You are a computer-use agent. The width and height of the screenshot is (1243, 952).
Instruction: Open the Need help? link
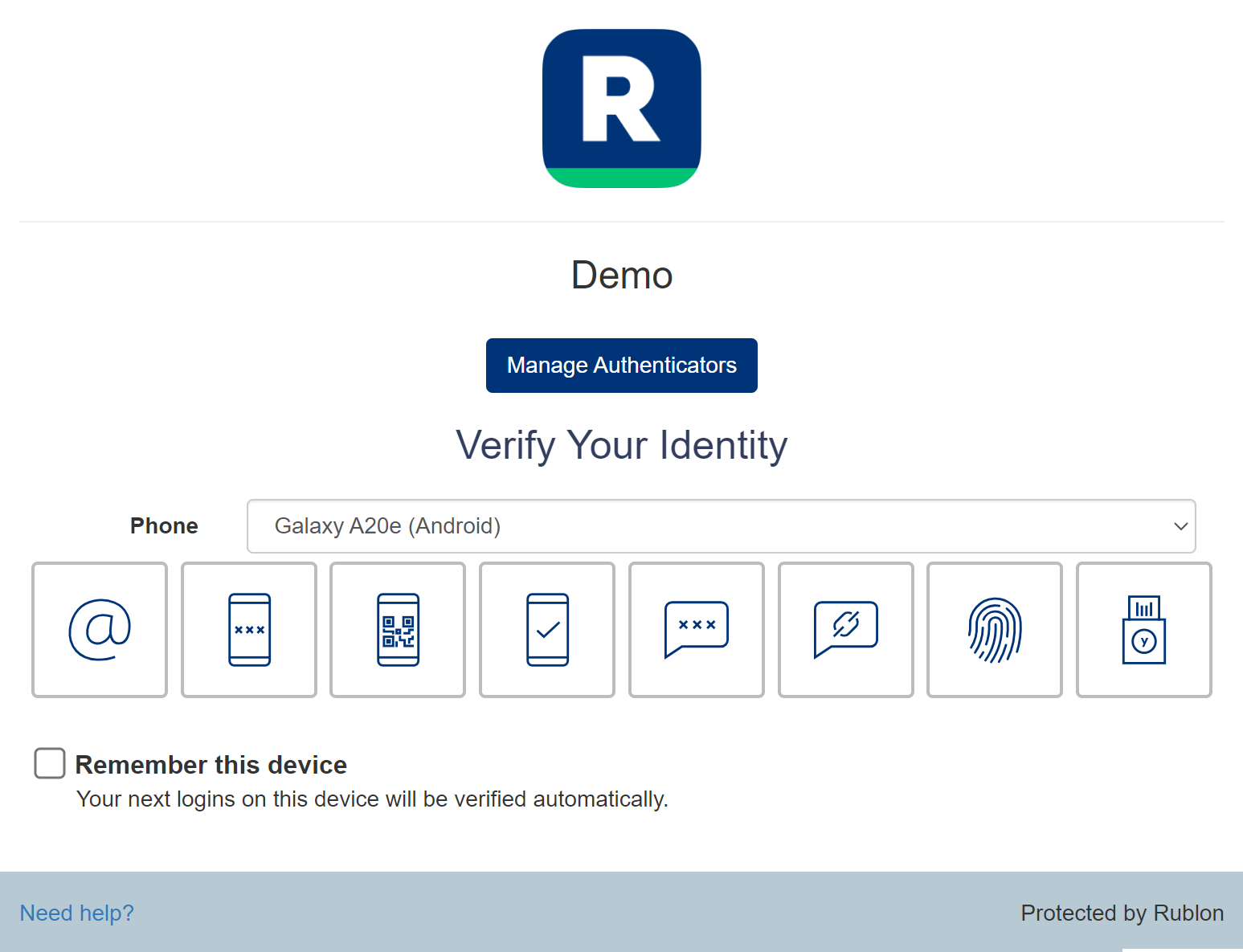pos(76,913)
